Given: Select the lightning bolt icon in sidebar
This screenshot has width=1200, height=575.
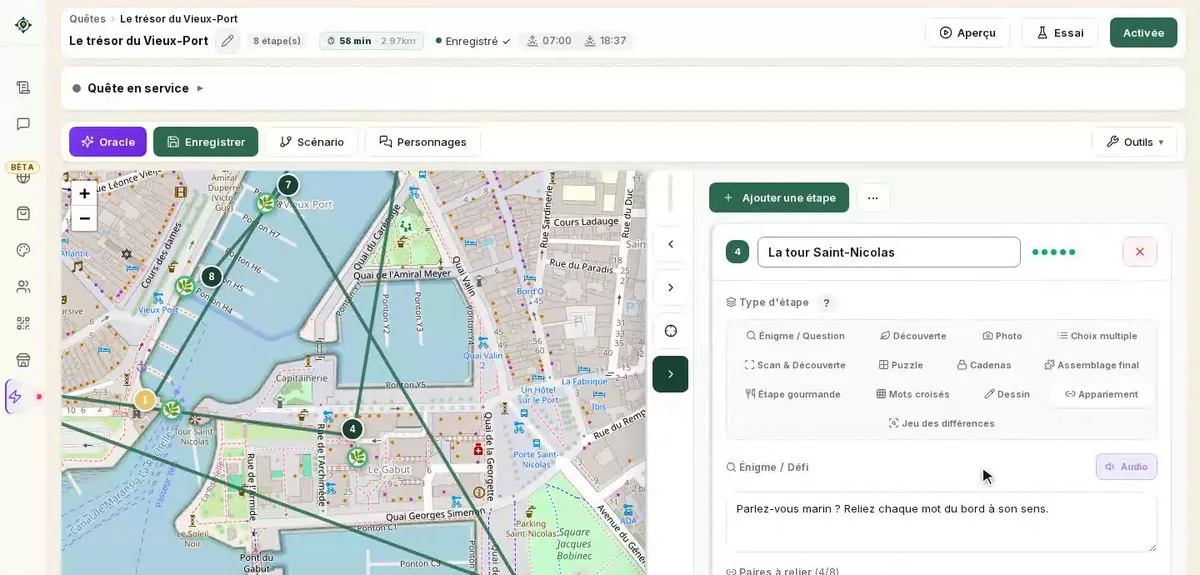Looking at the screenshot, I should 16,397.
